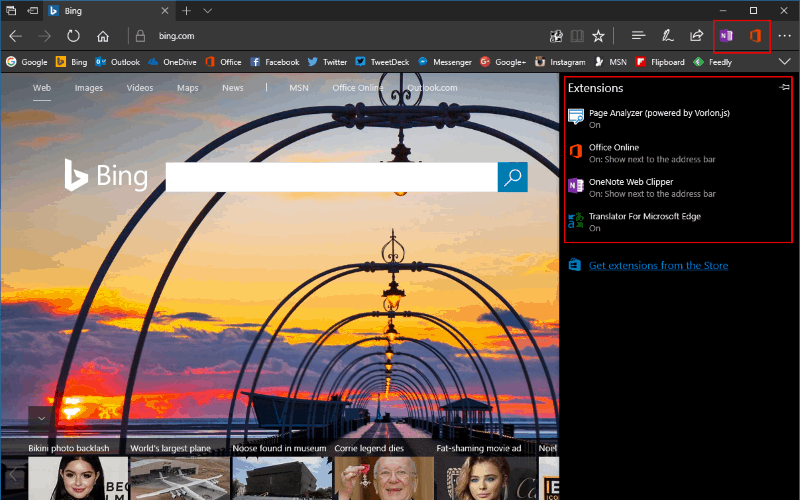The width and height of the screenshot is (800, 500).
Task: Click the Office Online toolbar icon
Action: (755, 36)
